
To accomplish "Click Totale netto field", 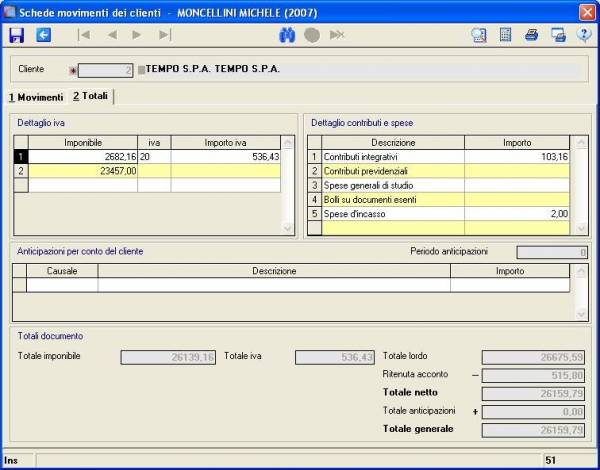I will [x=533, y=393].
